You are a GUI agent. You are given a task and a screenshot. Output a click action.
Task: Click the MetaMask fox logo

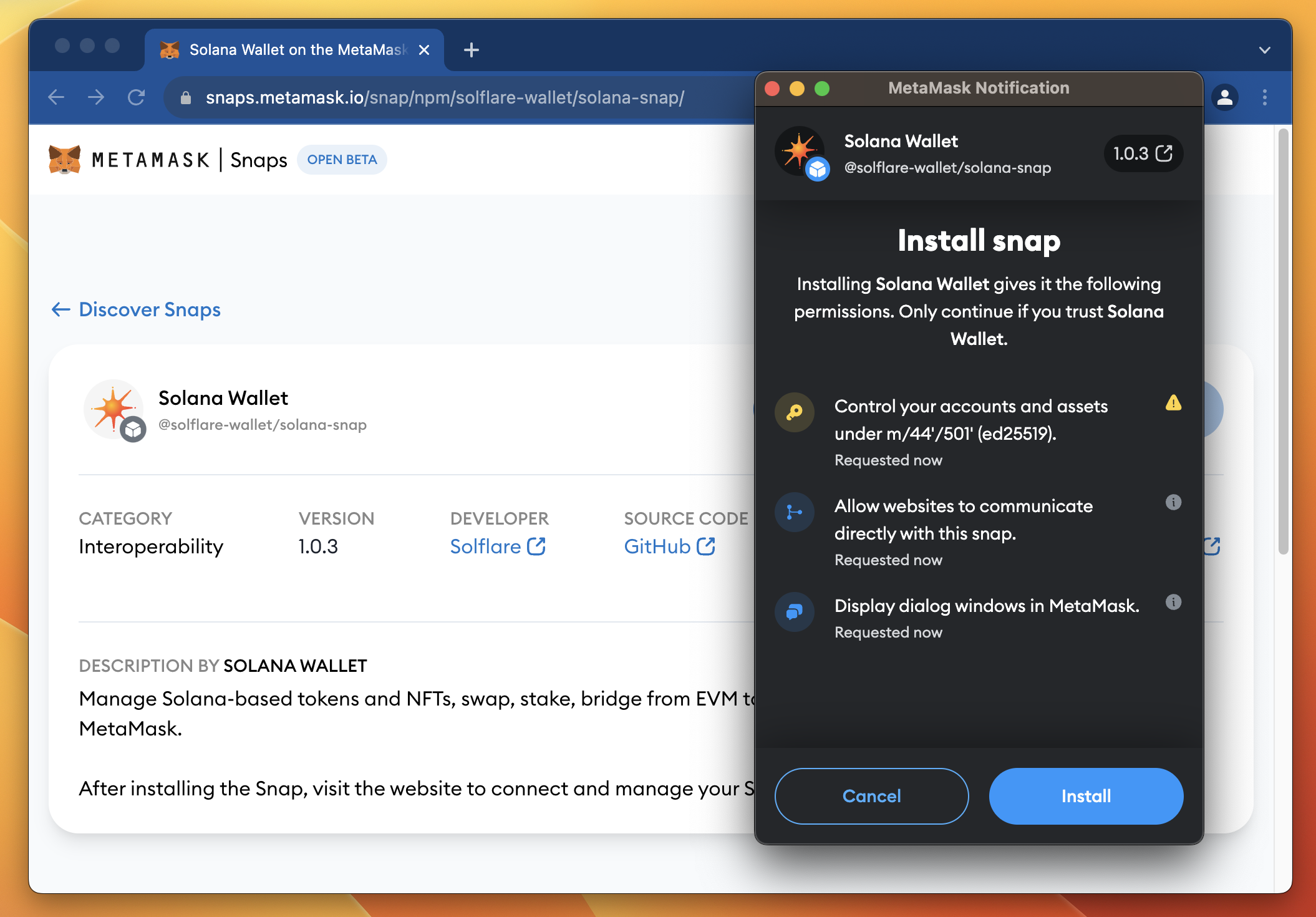(x=64, y=160)
